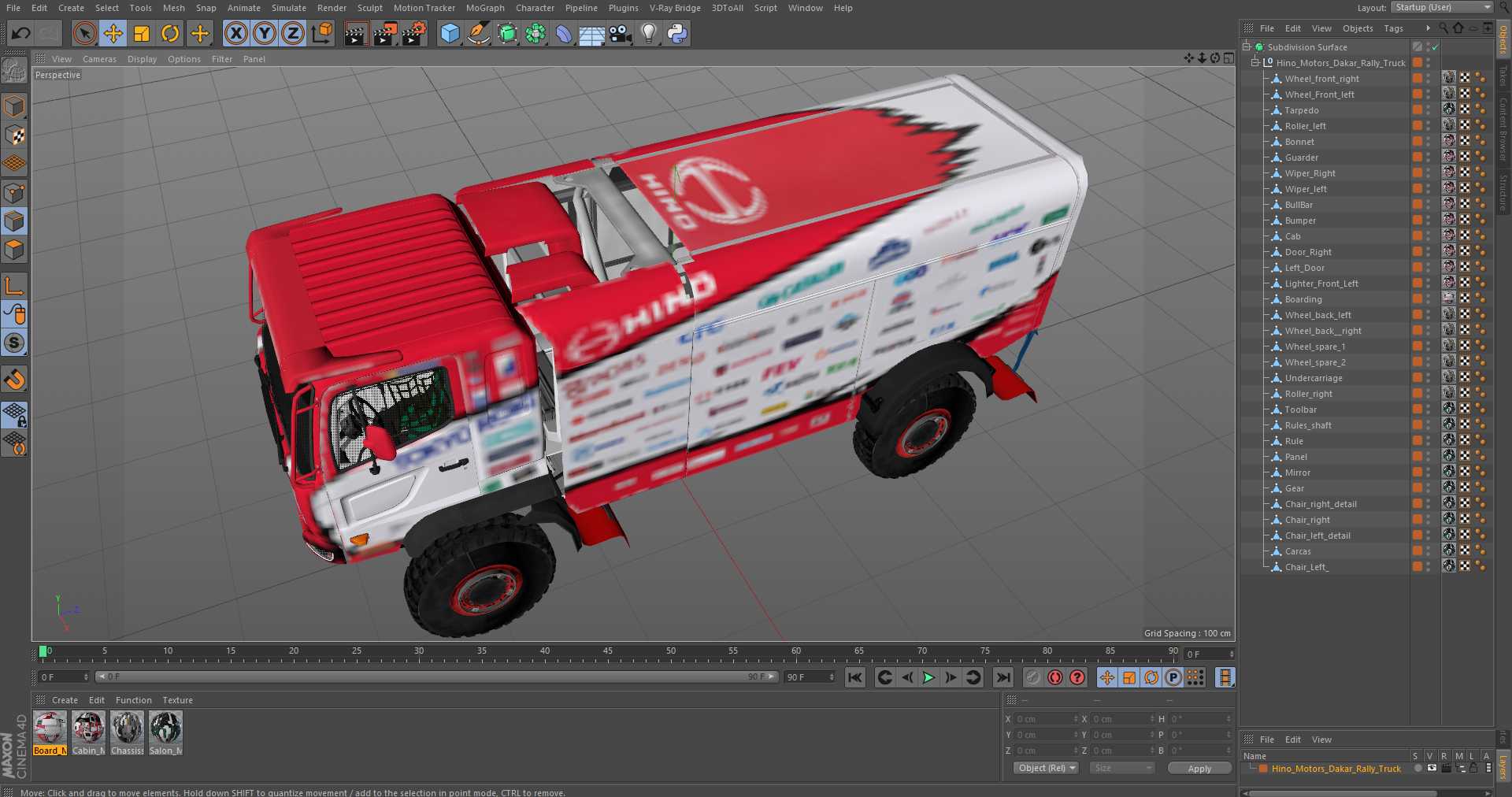Toggle Subdivision Surface enable checkmark
1512x797 pixels.
(1435, 47)
